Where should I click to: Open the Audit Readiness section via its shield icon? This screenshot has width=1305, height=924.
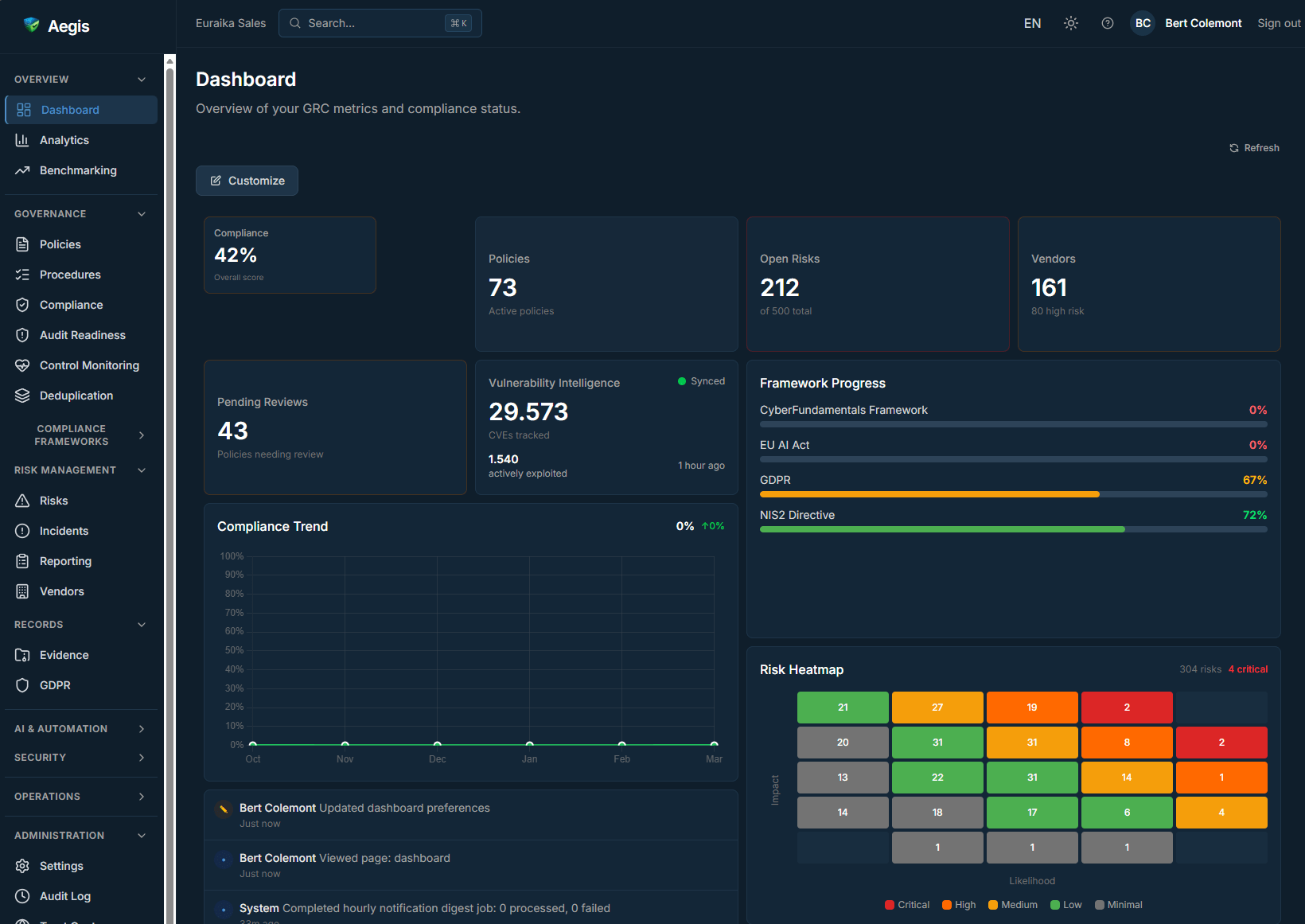coord(24,335)
